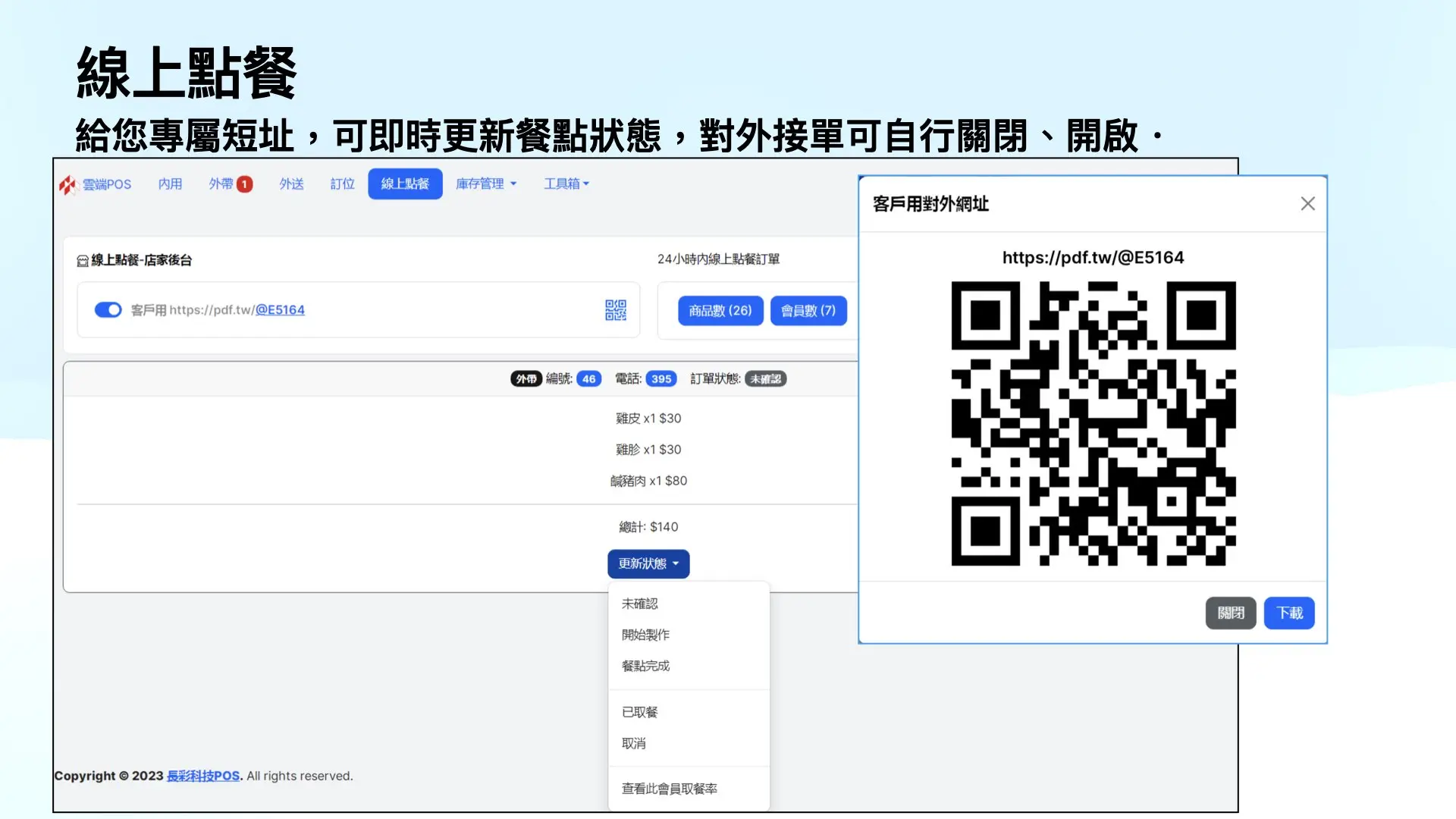Select 開始製作 from the status menu
Screen dimensions: 1456x819
pos(645,635)
